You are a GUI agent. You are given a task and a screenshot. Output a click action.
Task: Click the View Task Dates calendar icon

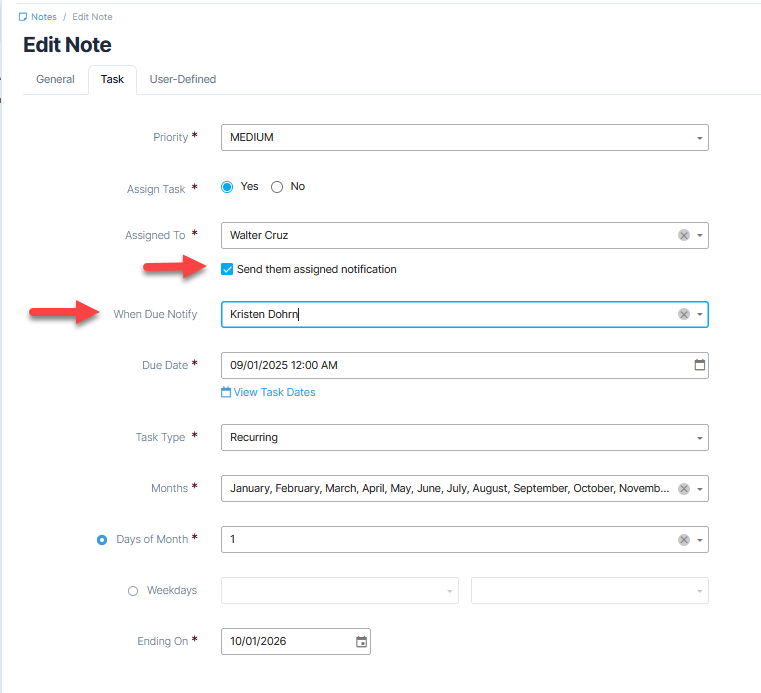tap(226, 393)
